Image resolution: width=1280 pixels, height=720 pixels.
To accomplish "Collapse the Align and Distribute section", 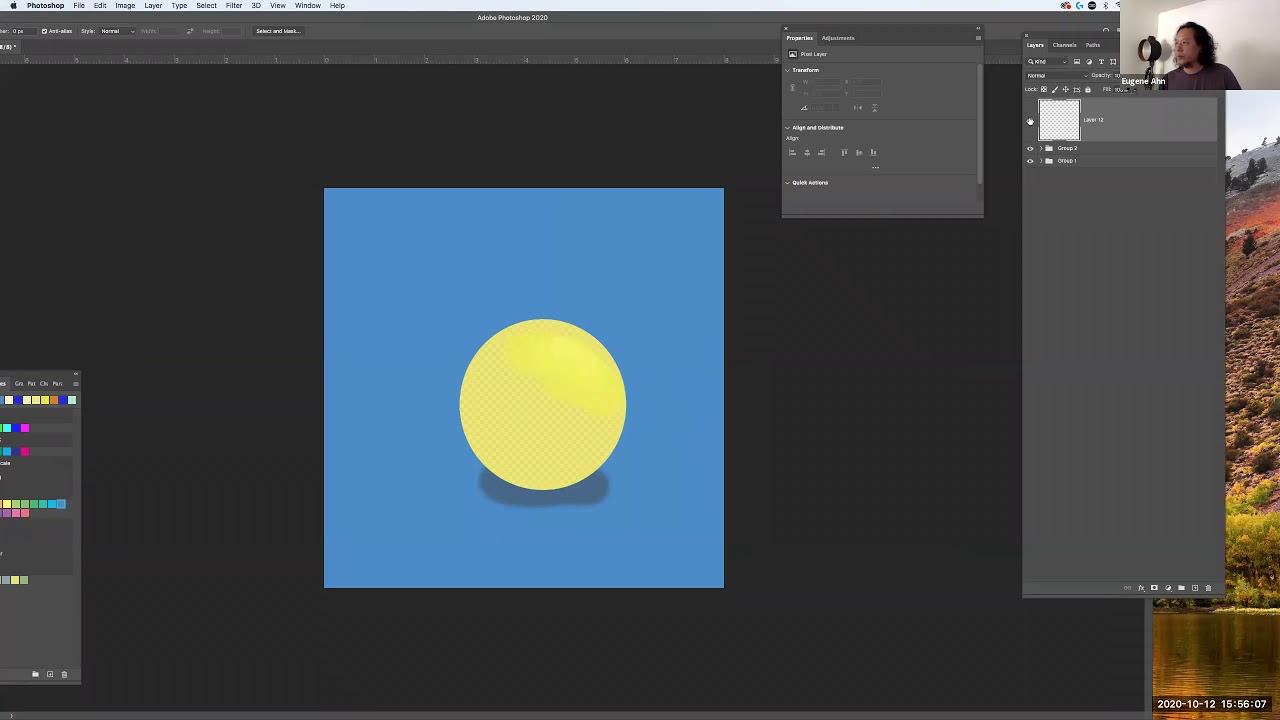I will [x=788, y=128].
